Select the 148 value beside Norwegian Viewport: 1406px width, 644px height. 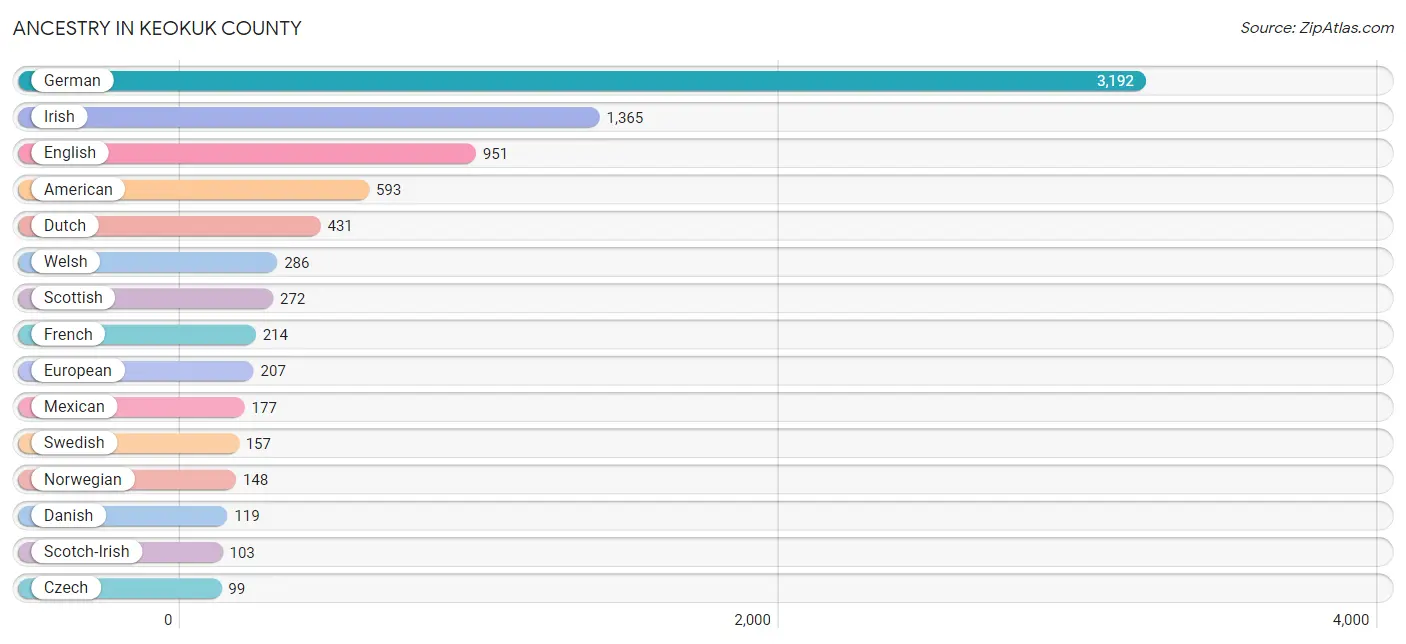tap(255, 480)
